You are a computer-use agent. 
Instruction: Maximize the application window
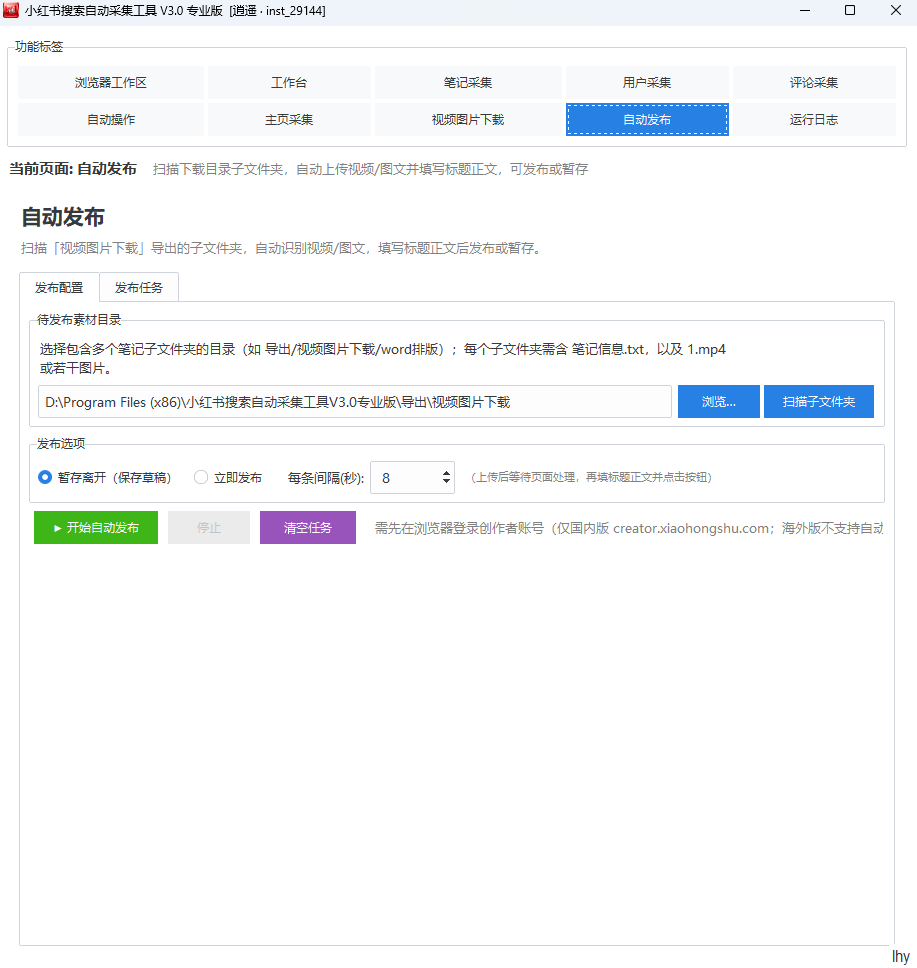(x=850, y=10)
